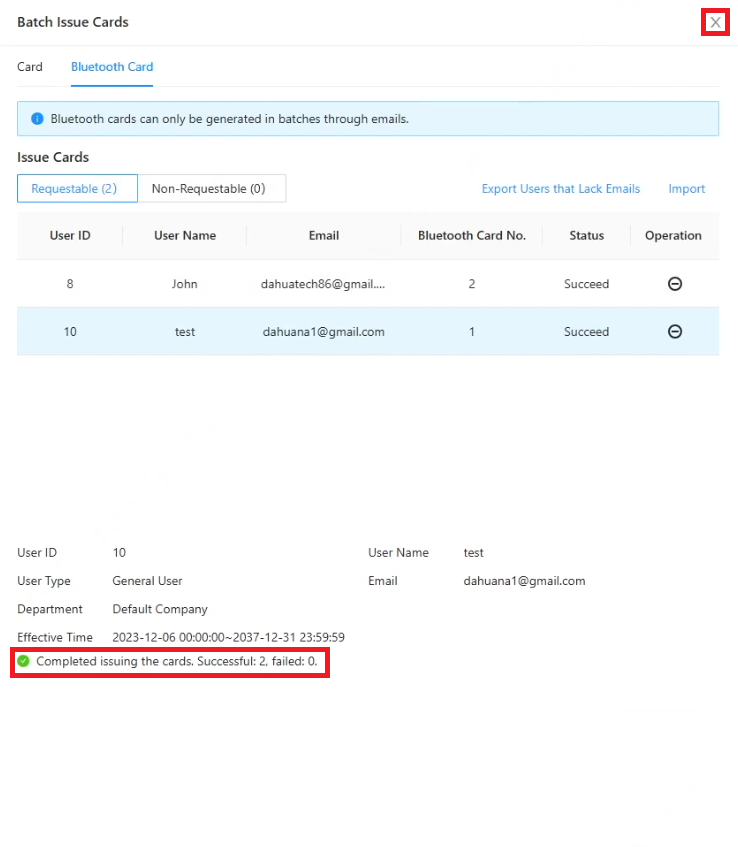This screenshot has width=738, height=847.
Task: Switch to the Card tab
Action: 30,67
